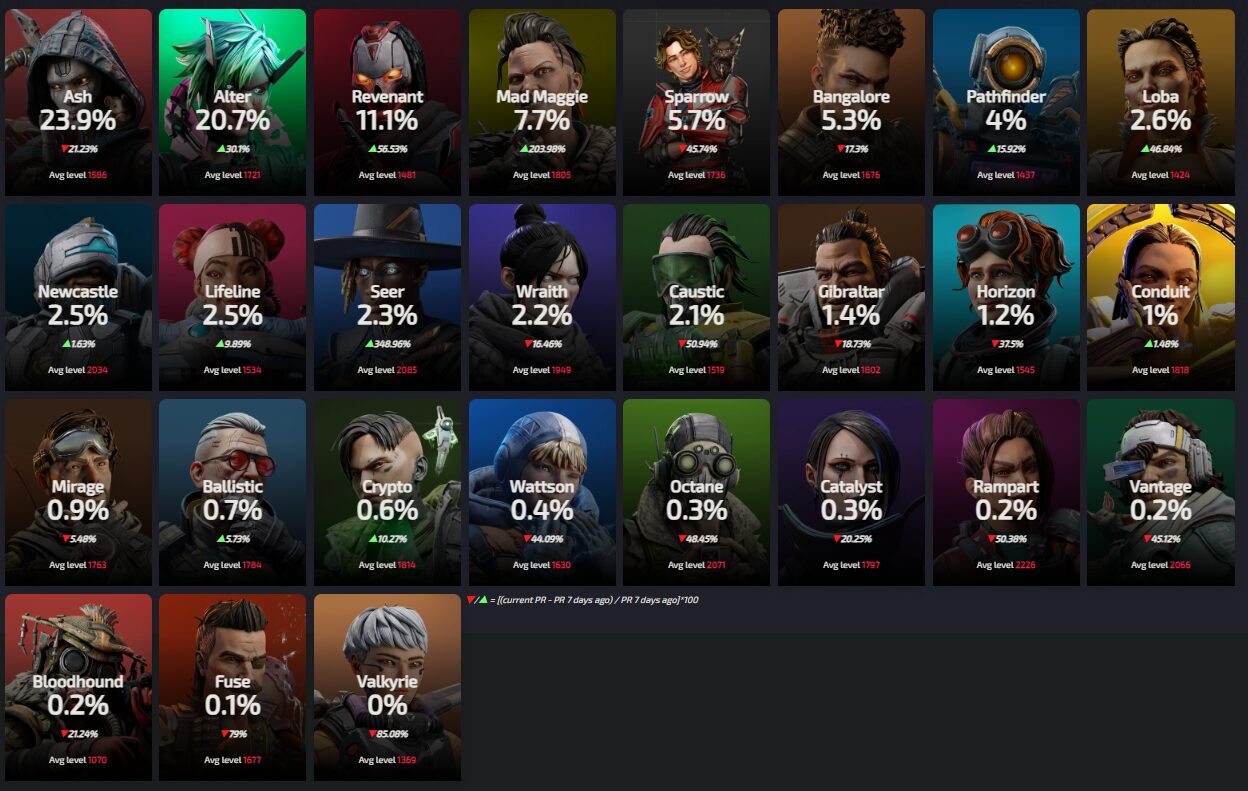1248x791 pixels.
Task: Open the Crypto legend card
Action: click(x=387, y=493)
